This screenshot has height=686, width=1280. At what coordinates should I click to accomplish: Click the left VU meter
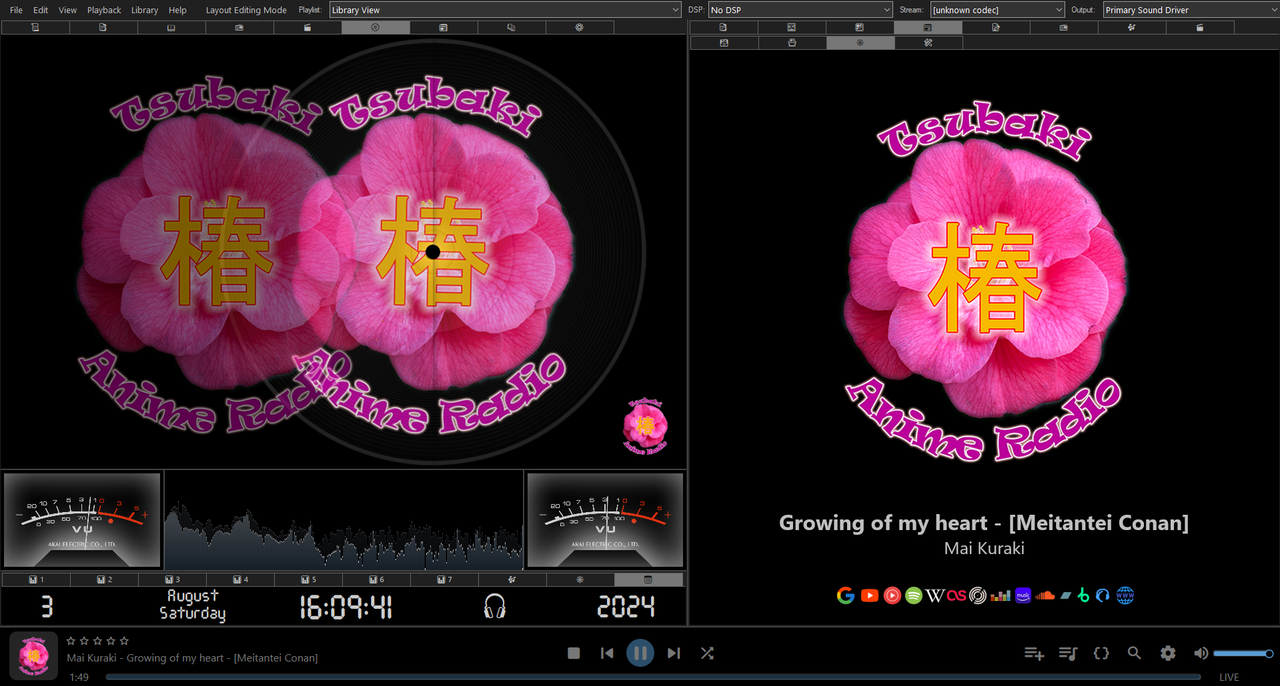[x=82, y=518]
